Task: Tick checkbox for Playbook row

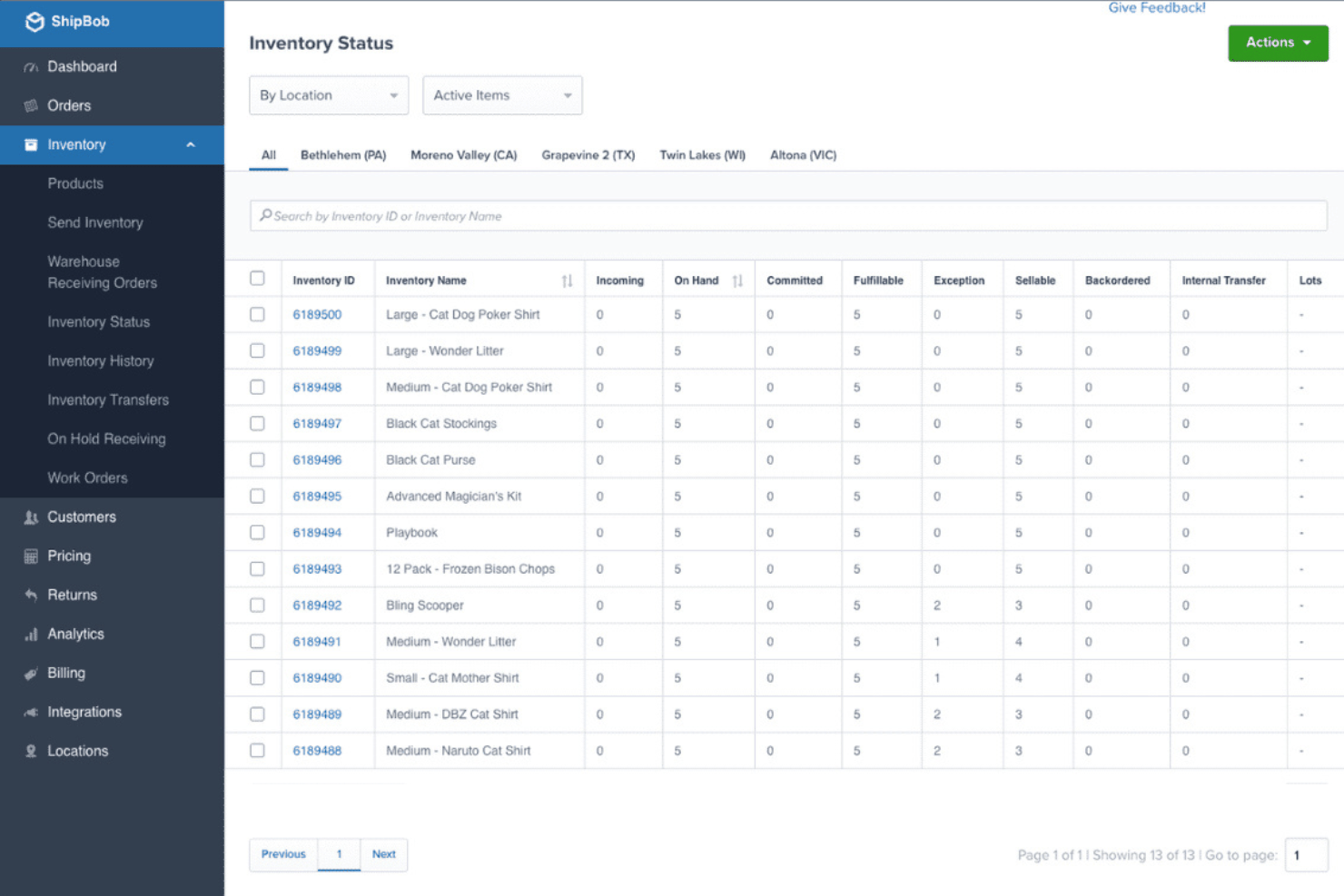Action: 257,532
